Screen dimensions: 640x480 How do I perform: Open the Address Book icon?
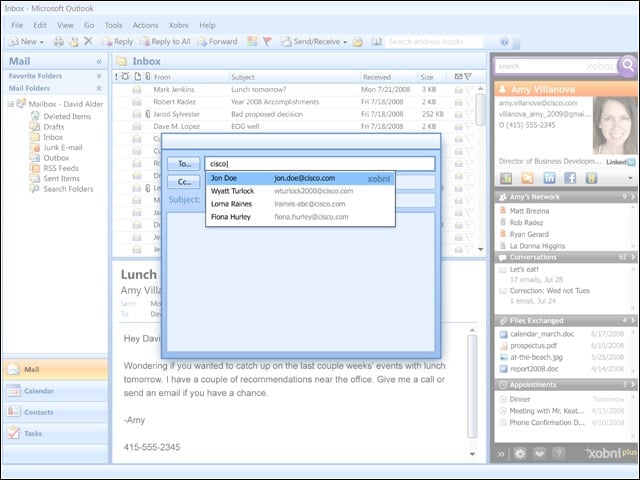(x=376, y=41)
